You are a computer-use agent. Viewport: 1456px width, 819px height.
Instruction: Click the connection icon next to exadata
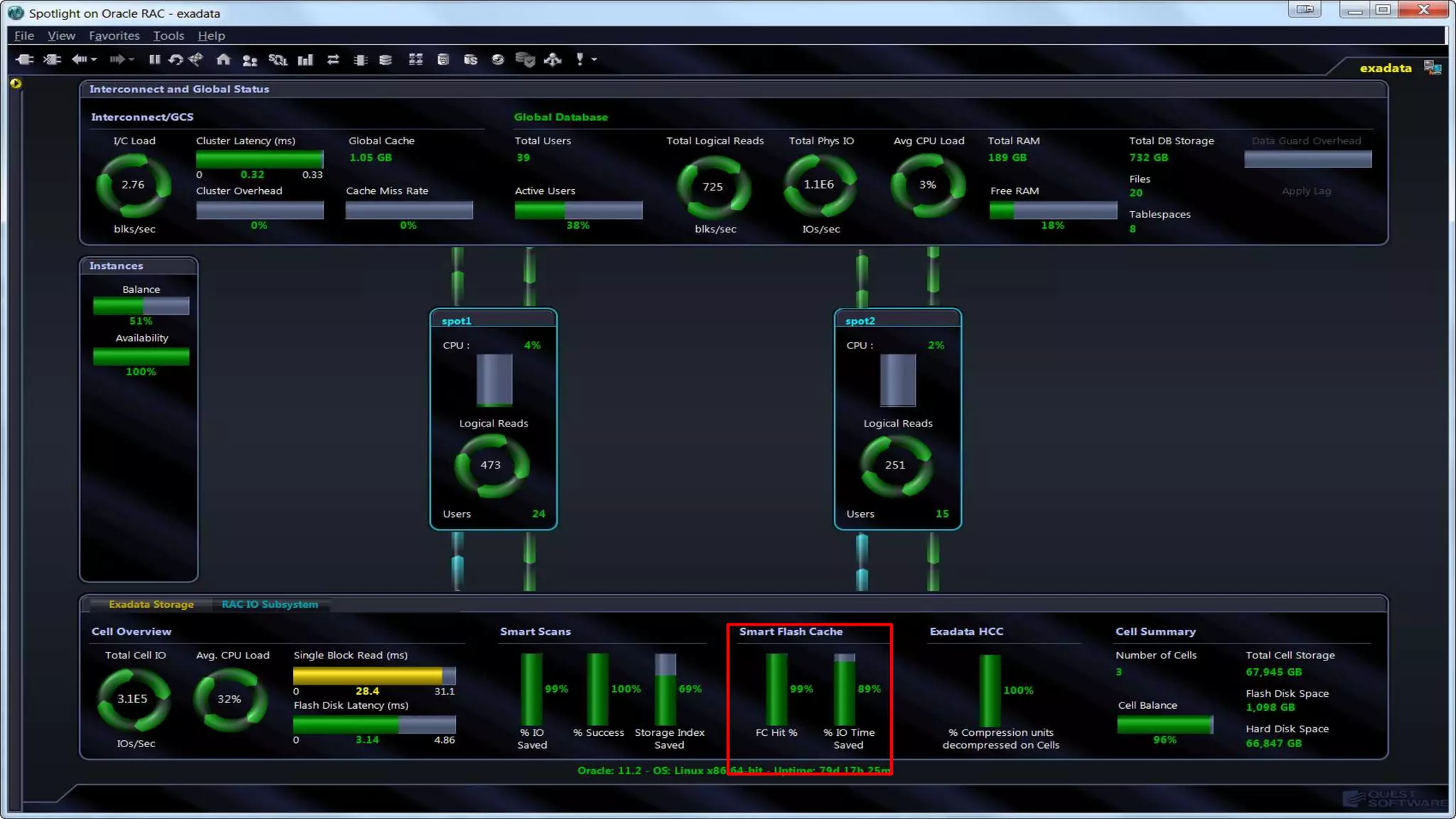tap(1432, 68)
